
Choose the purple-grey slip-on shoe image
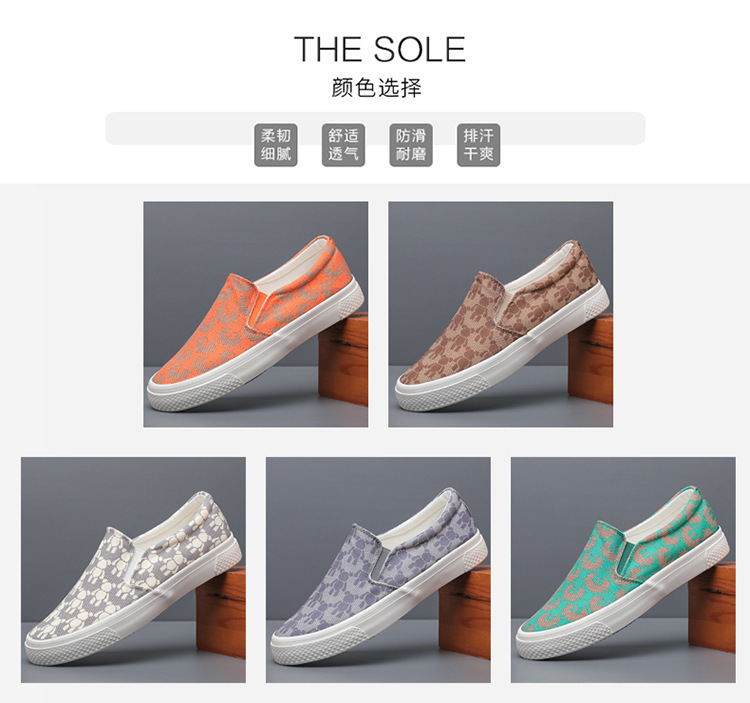(378, 570)
